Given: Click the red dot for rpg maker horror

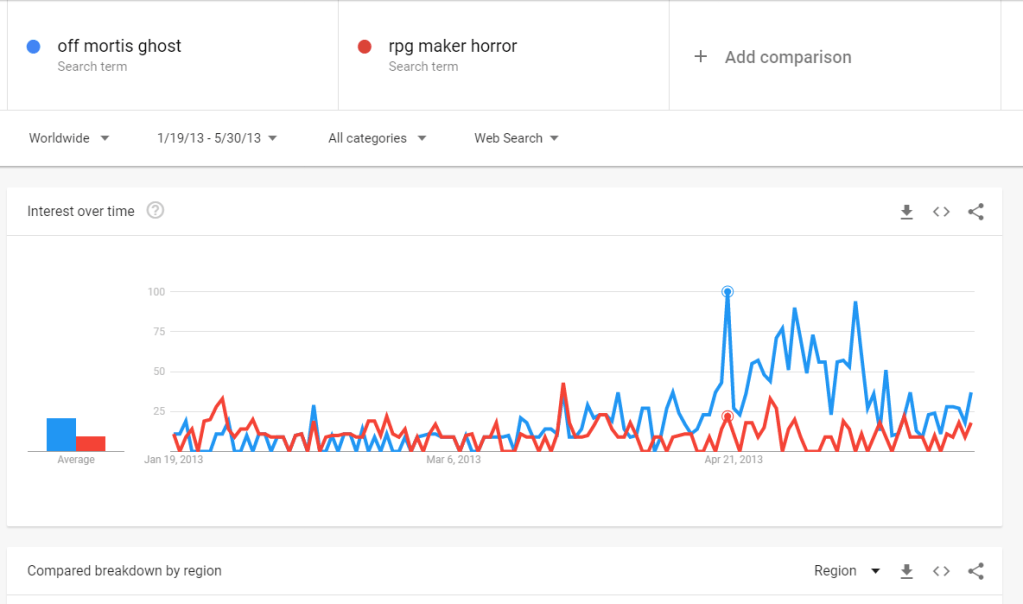Looking at the screenshot, I should coord(365,46).
